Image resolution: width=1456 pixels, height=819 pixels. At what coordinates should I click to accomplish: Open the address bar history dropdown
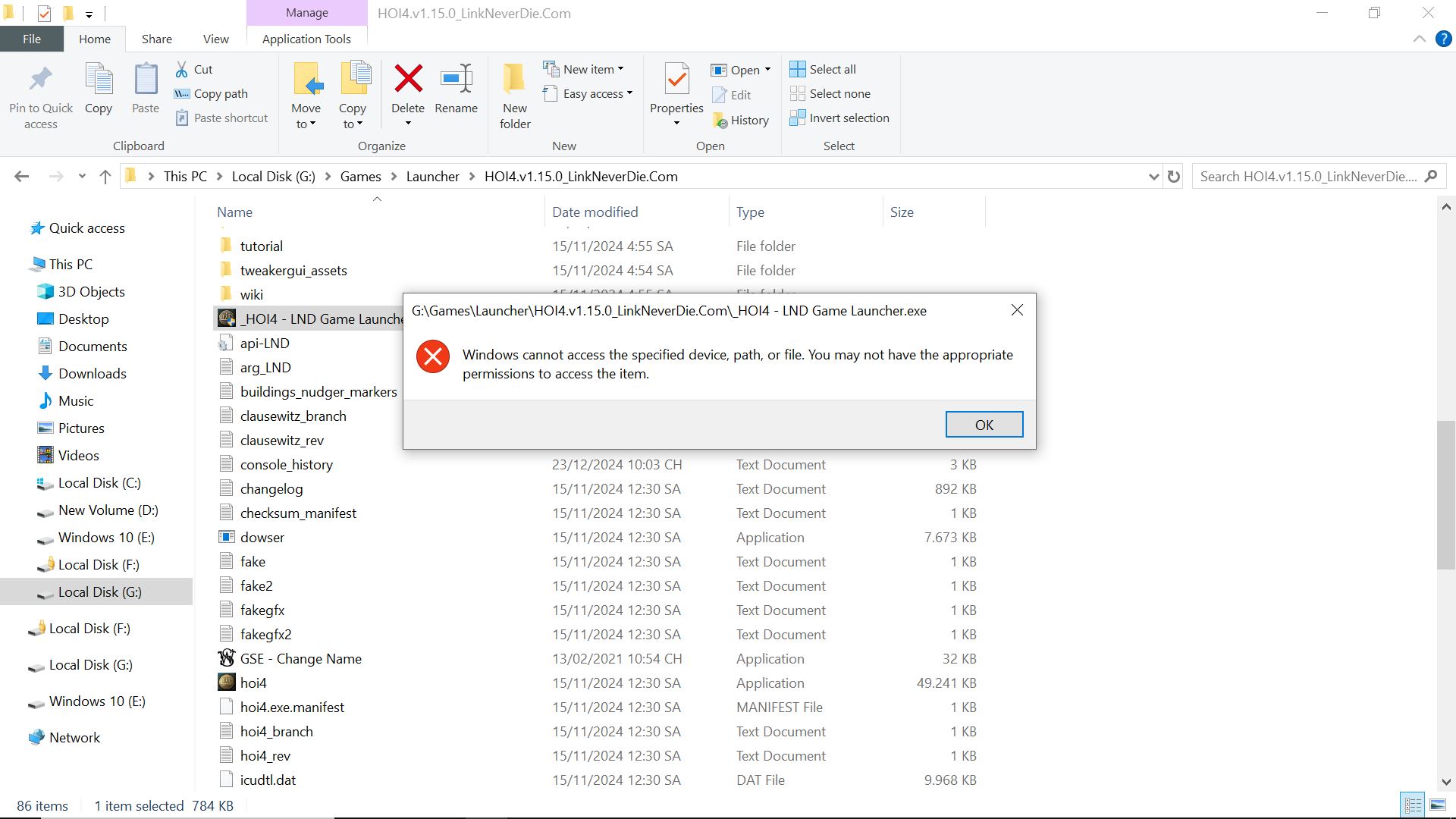click(1153, 177)
